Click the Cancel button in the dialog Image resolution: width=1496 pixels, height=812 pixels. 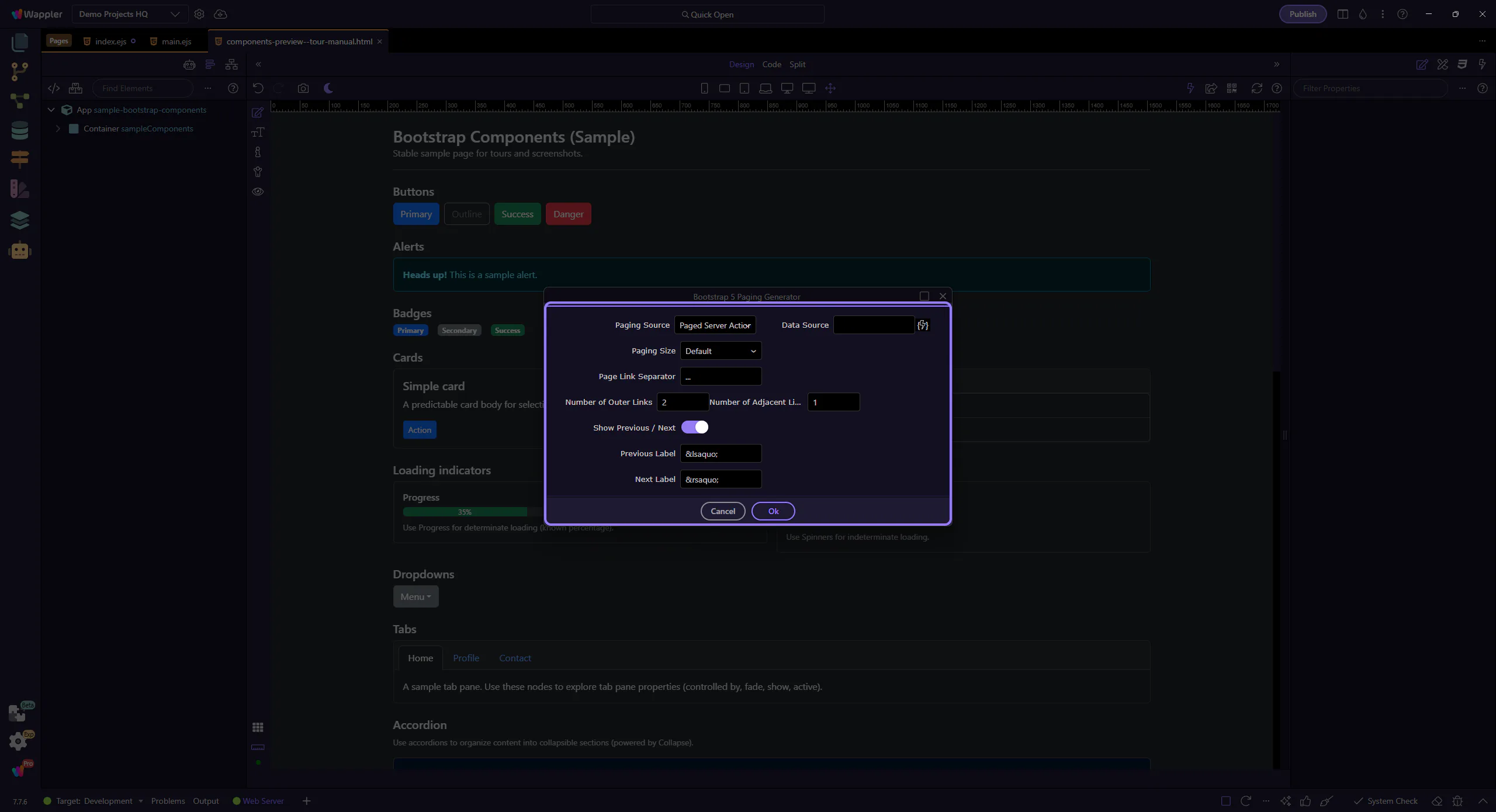tap(722, 511)
